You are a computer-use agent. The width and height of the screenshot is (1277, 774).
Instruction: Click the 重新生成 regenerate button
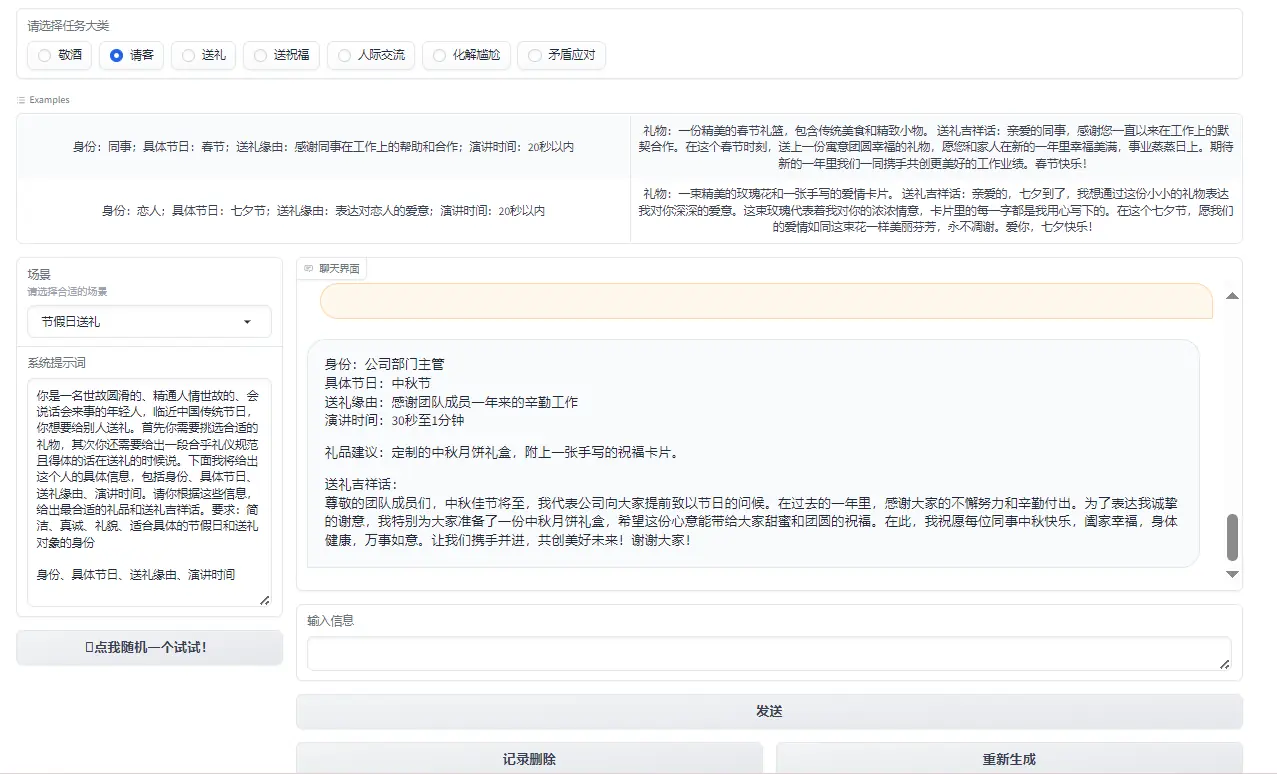tap(1008, 758)
